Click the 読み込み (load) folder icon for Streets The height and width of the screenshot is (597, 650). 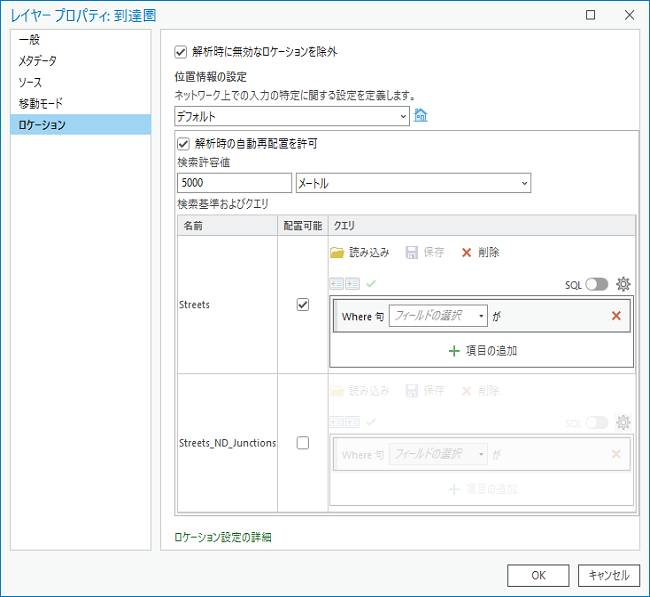(337, 253)
